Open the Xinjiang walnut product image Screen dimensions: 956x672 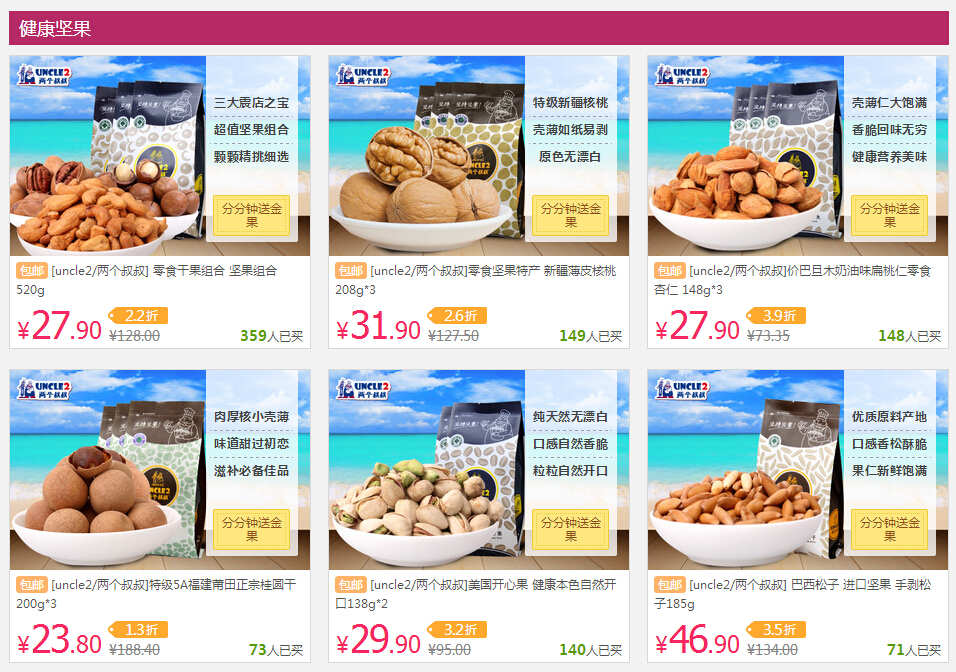click(x=479, y=156)
